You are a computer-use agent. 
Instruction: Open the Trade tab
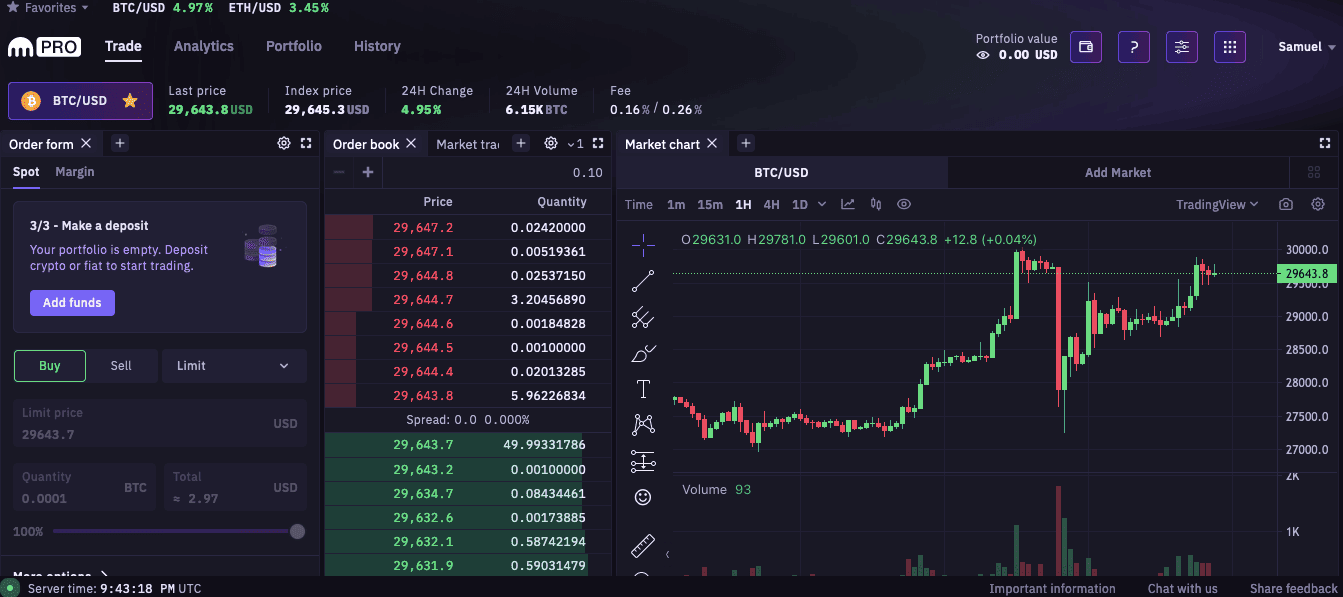[123, 47]
